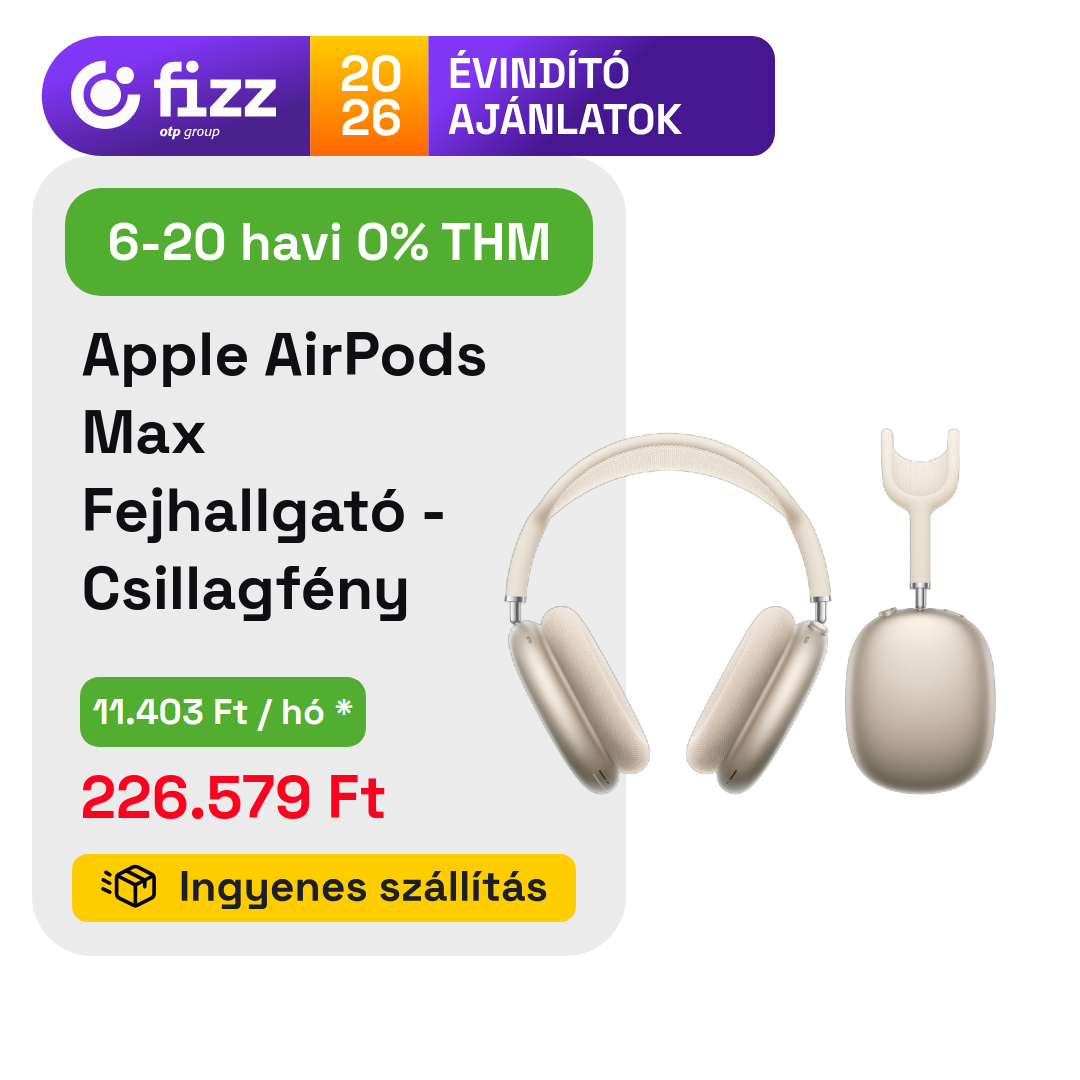Click the left ear cushion of headphones

coord(595,690)
